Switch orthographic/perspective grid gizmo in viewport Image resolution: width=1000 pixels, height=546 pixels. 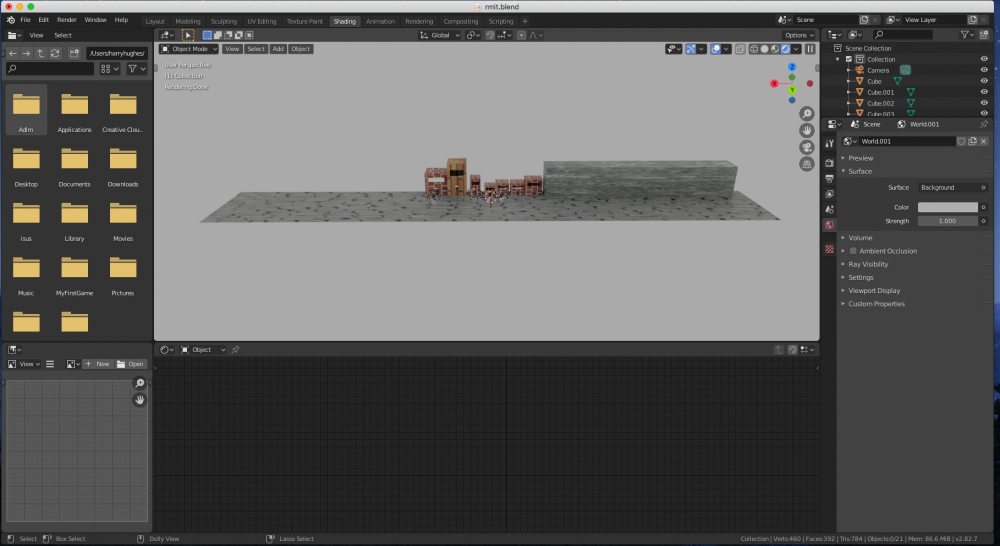click(x=807, y=164)
